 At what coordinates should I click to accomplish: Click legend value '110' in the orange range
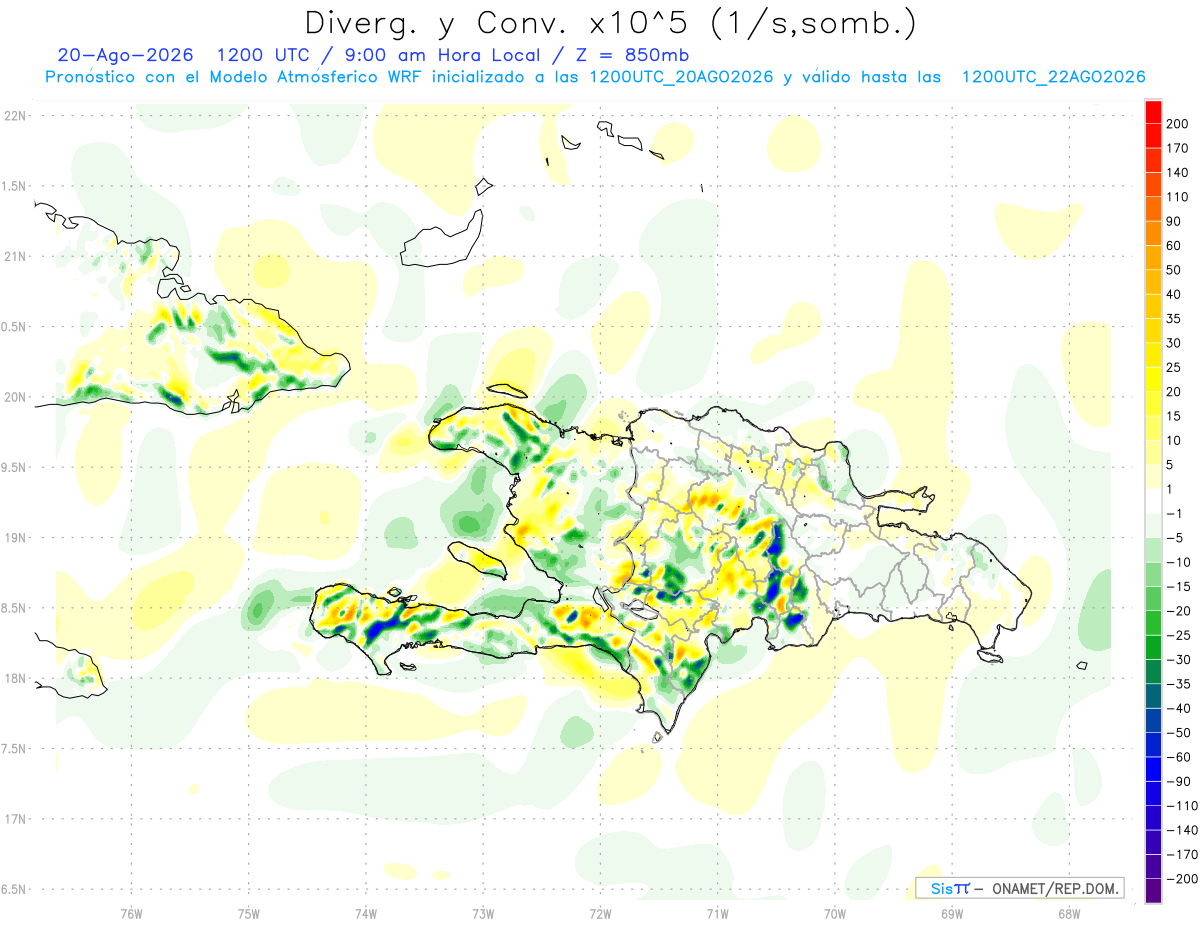(1177, 197)
